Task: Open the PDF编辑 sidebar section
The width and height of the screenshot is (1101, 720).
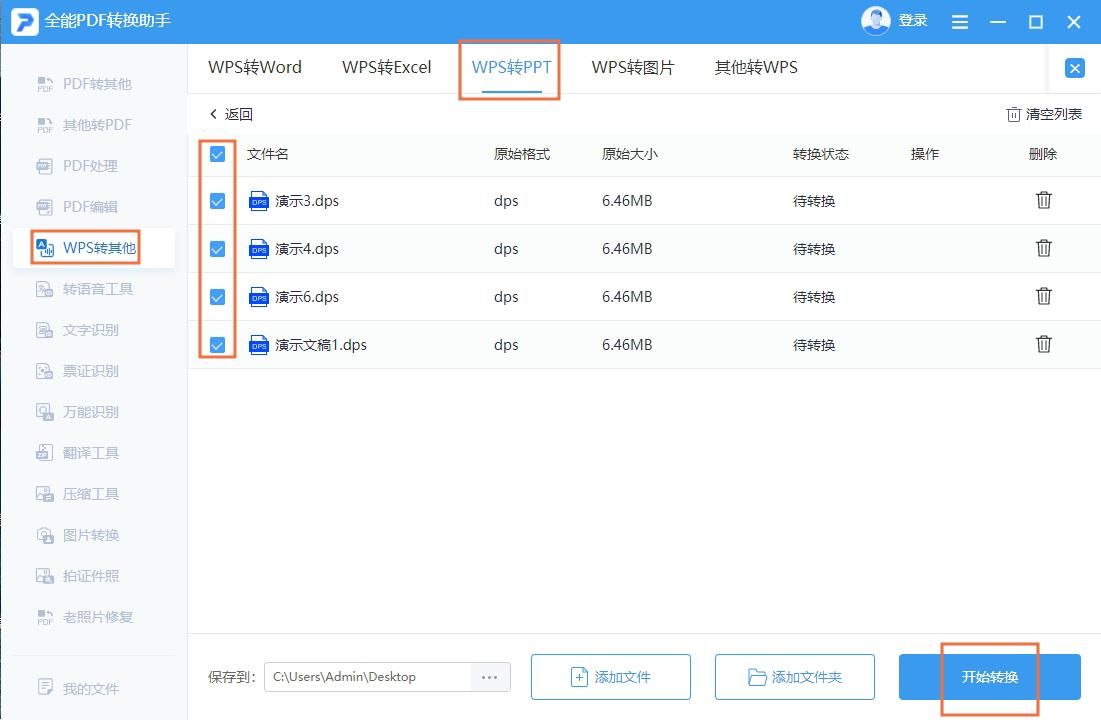Action: click(77, 207)
